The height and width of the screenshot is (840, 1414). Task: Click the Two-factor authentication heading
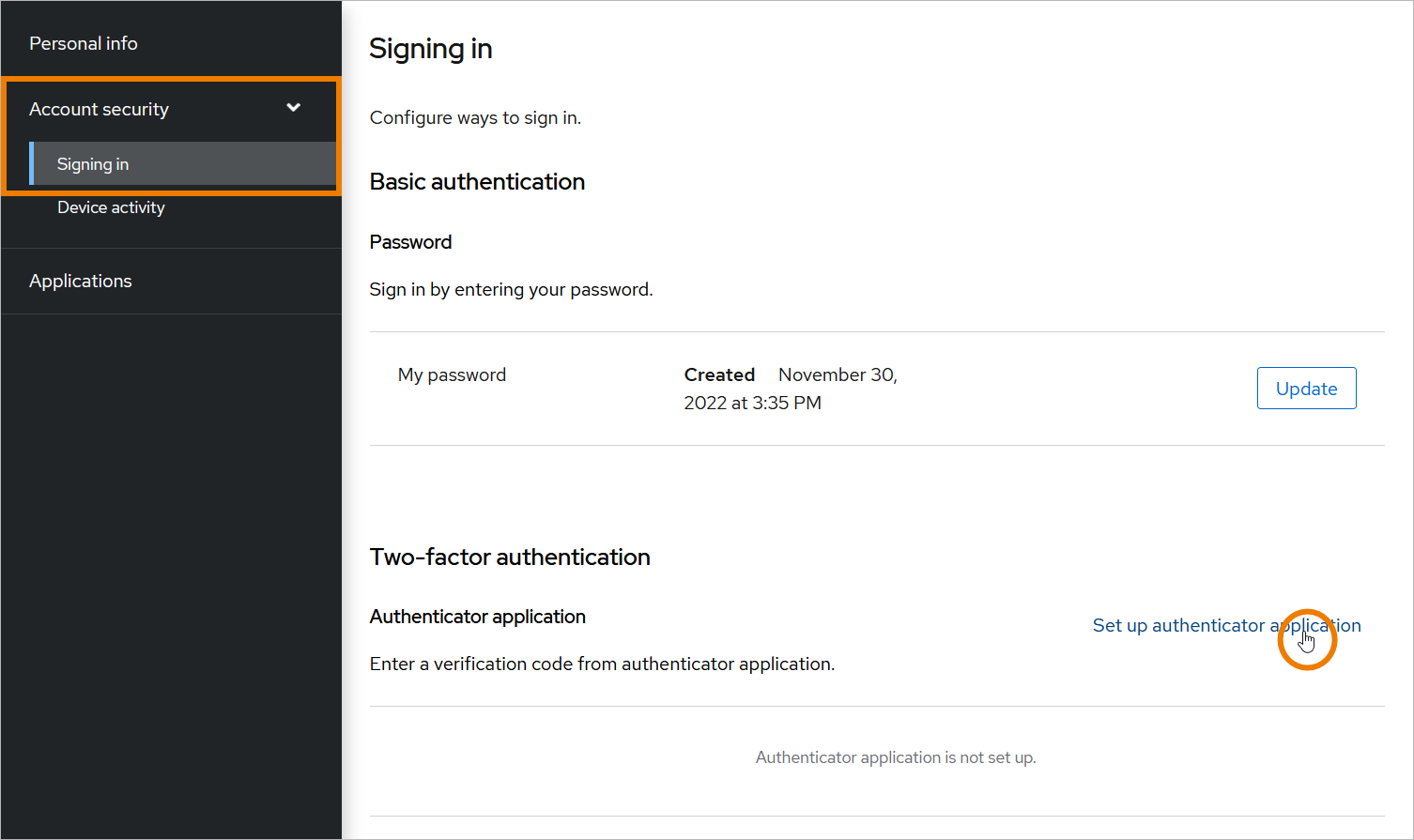pos(510,557)
